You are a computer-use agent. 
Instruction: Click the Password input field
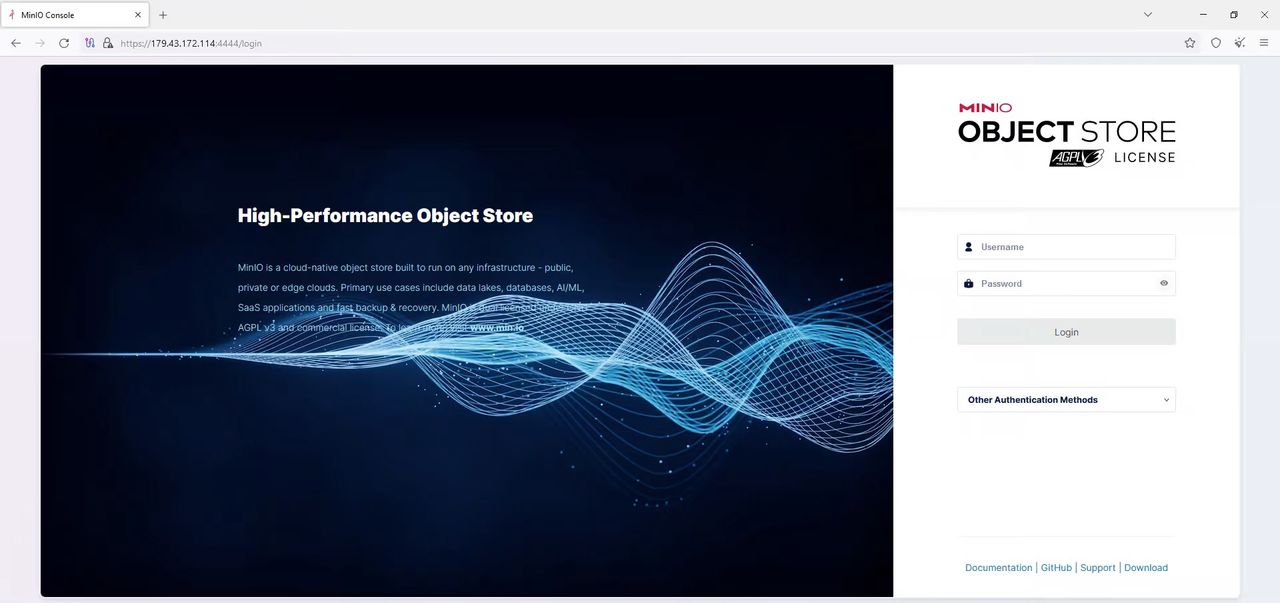[x=1066, y=284]
